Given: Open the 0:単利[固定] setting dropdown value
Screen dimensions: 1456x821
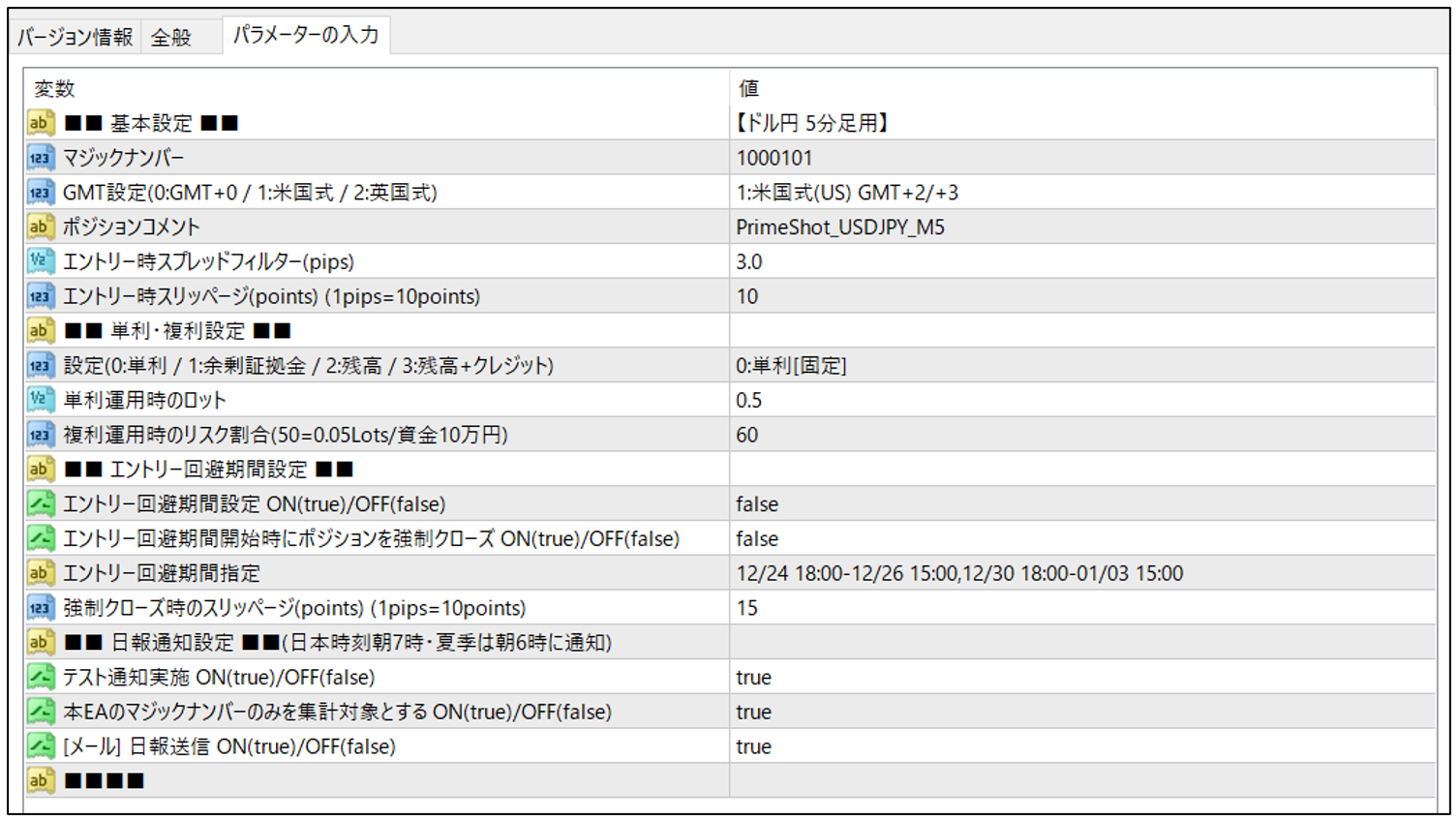Looking at the screenshot, I should pyautogui.click(x=791, y=366).
